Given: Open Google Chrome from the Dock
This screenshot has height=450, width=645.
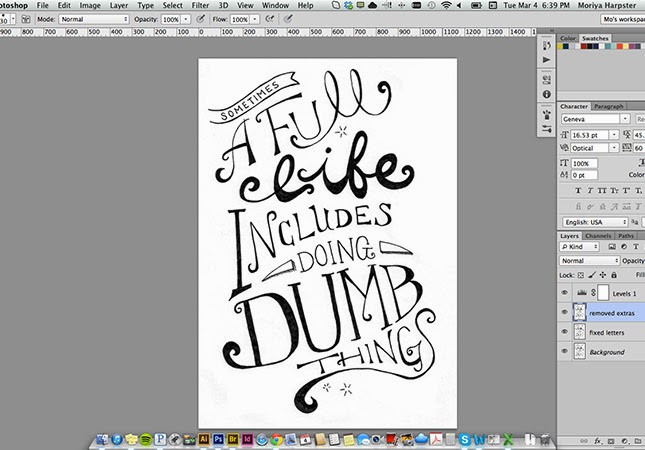Looking at the screenshot, I should click(x=276, y=440).
